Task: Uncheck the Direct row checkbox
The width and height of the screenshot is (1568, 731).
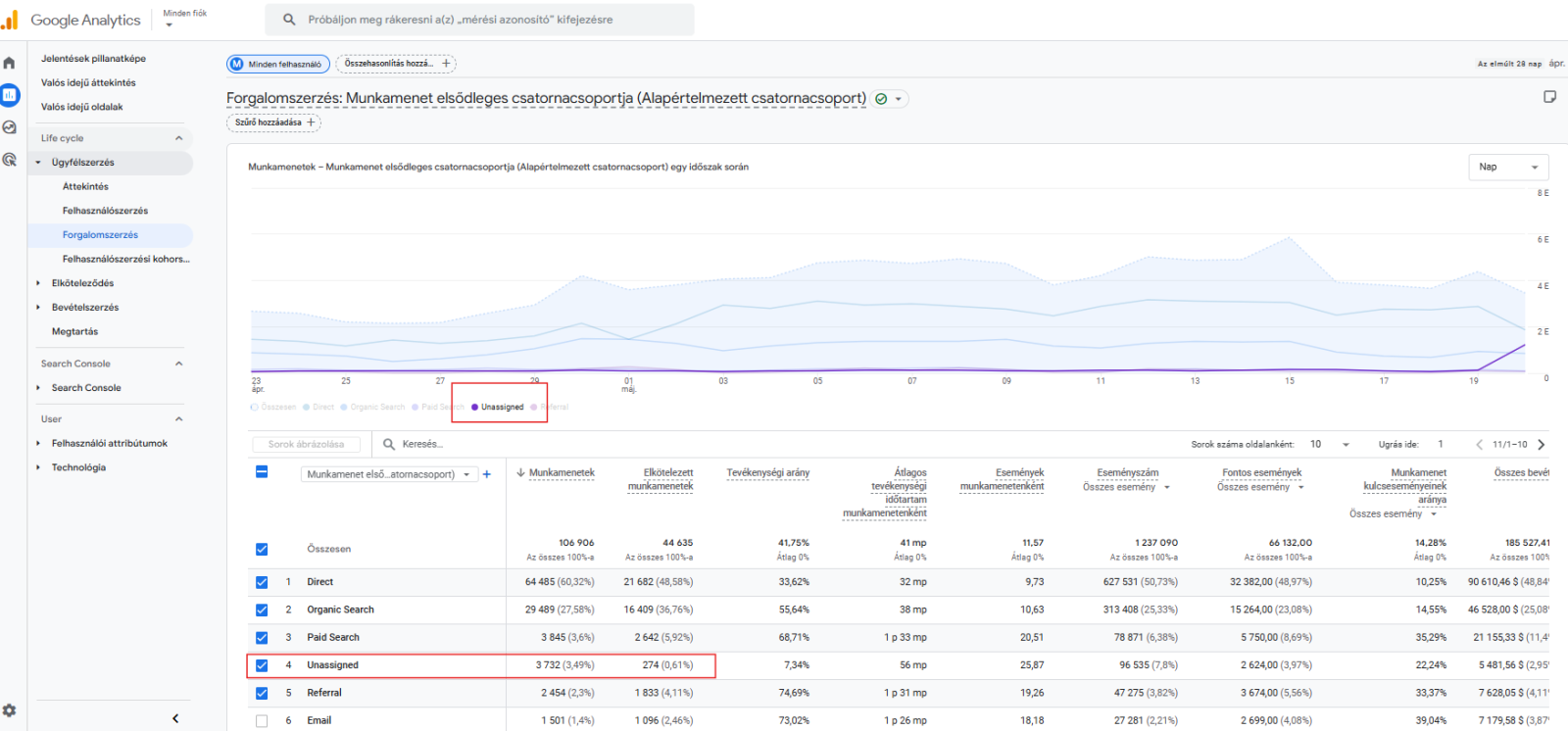Action: (x=262, y=582)
